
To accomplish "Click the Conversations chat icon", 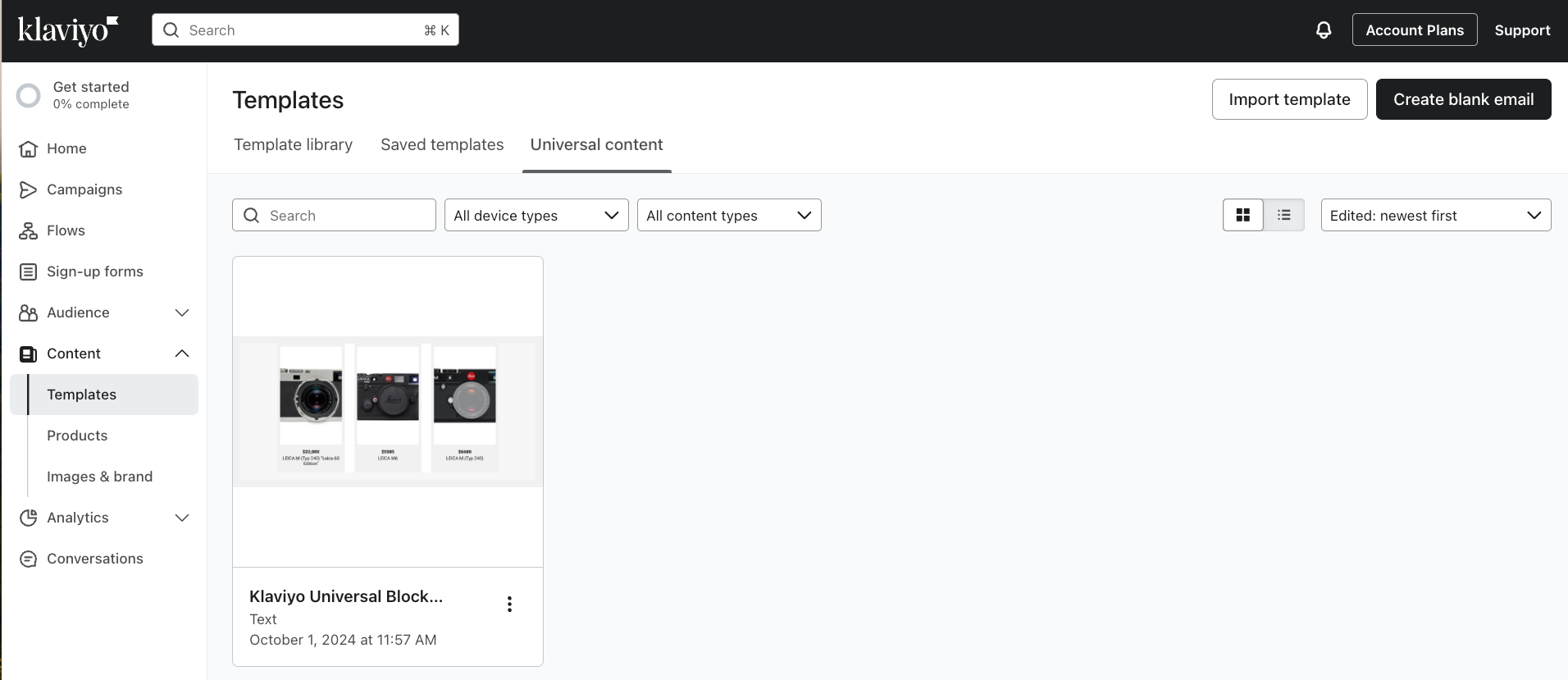I will point(29,559).
